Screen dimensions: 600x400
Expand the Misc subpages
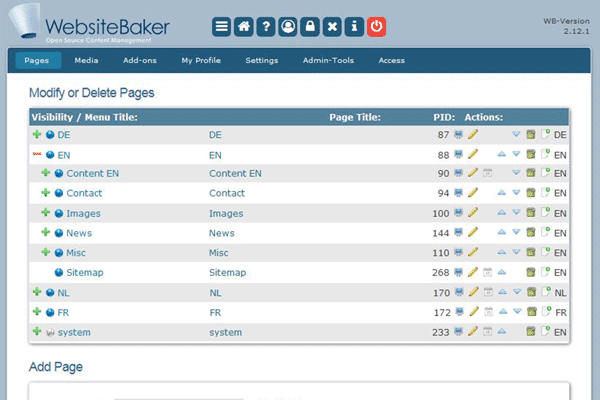click(x=46, y=253)
